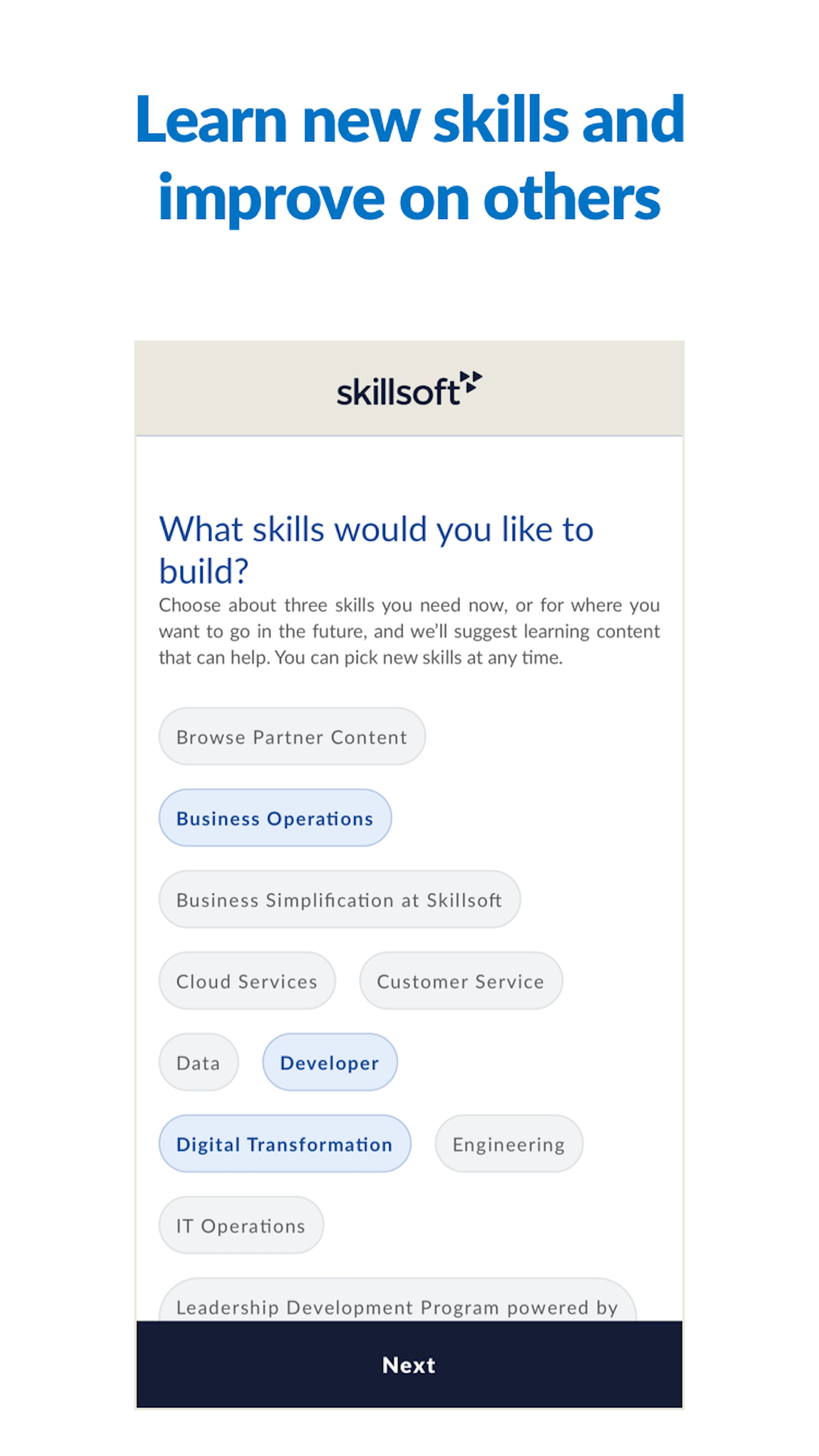Select the Cloud Services skill
819x1456 pixels.
pos(246,981)
